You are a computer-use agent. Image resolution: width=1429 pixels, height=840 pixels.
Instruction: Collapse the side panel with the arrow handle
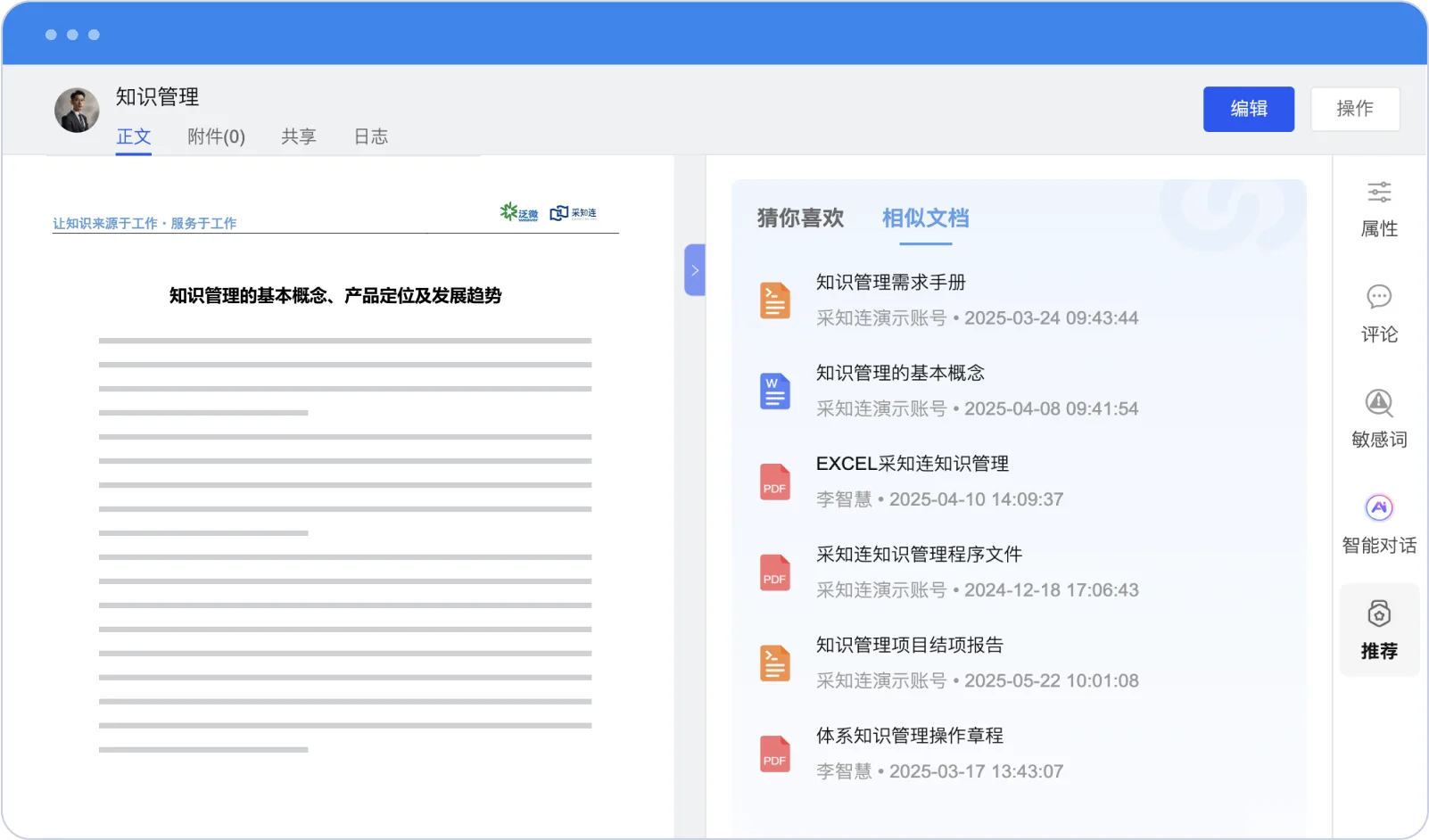click(695, 270)
